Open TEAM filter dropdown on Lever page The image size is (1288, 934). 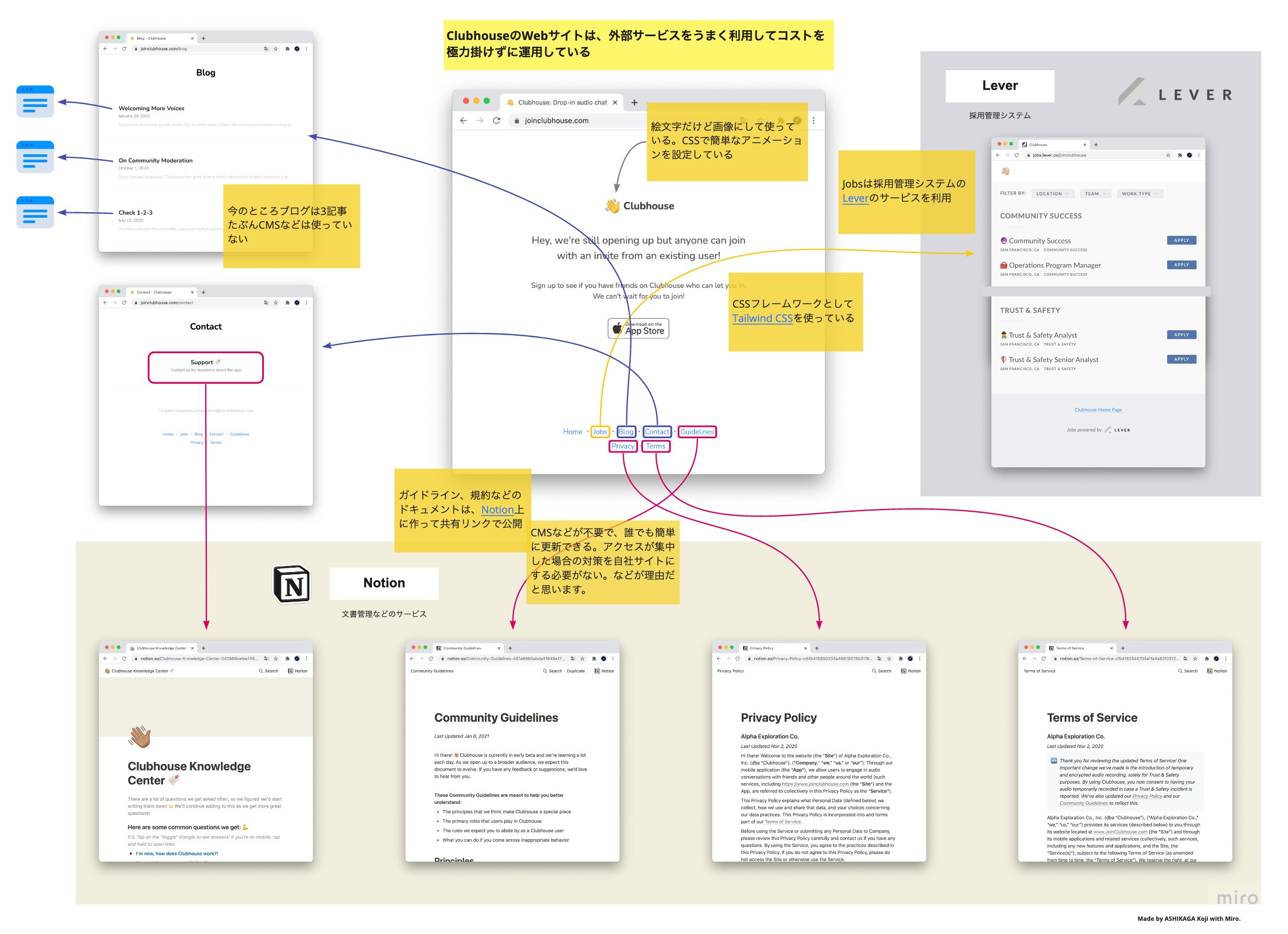(1095, 194)
